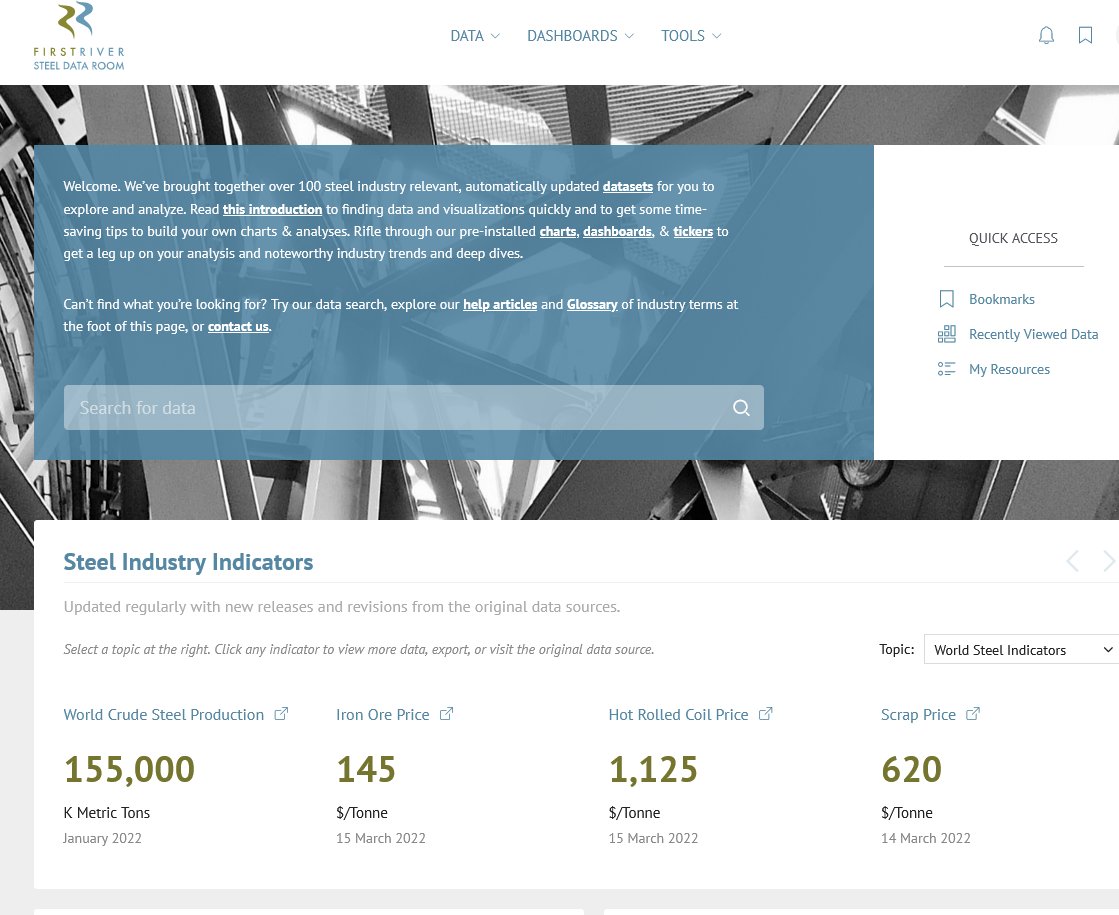Open the 'contact us' link

tap(238, 326)
